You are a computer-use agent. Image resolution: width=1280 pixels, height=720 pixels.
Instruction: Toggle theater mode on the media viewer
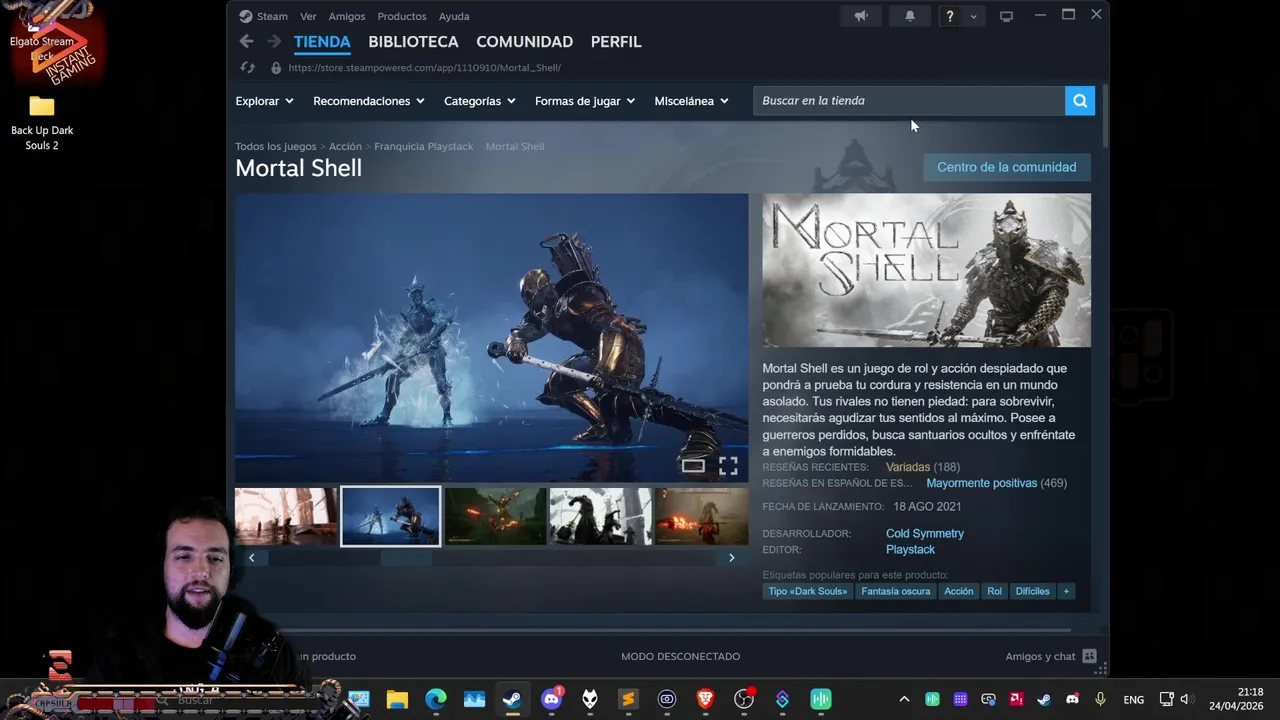693,466
